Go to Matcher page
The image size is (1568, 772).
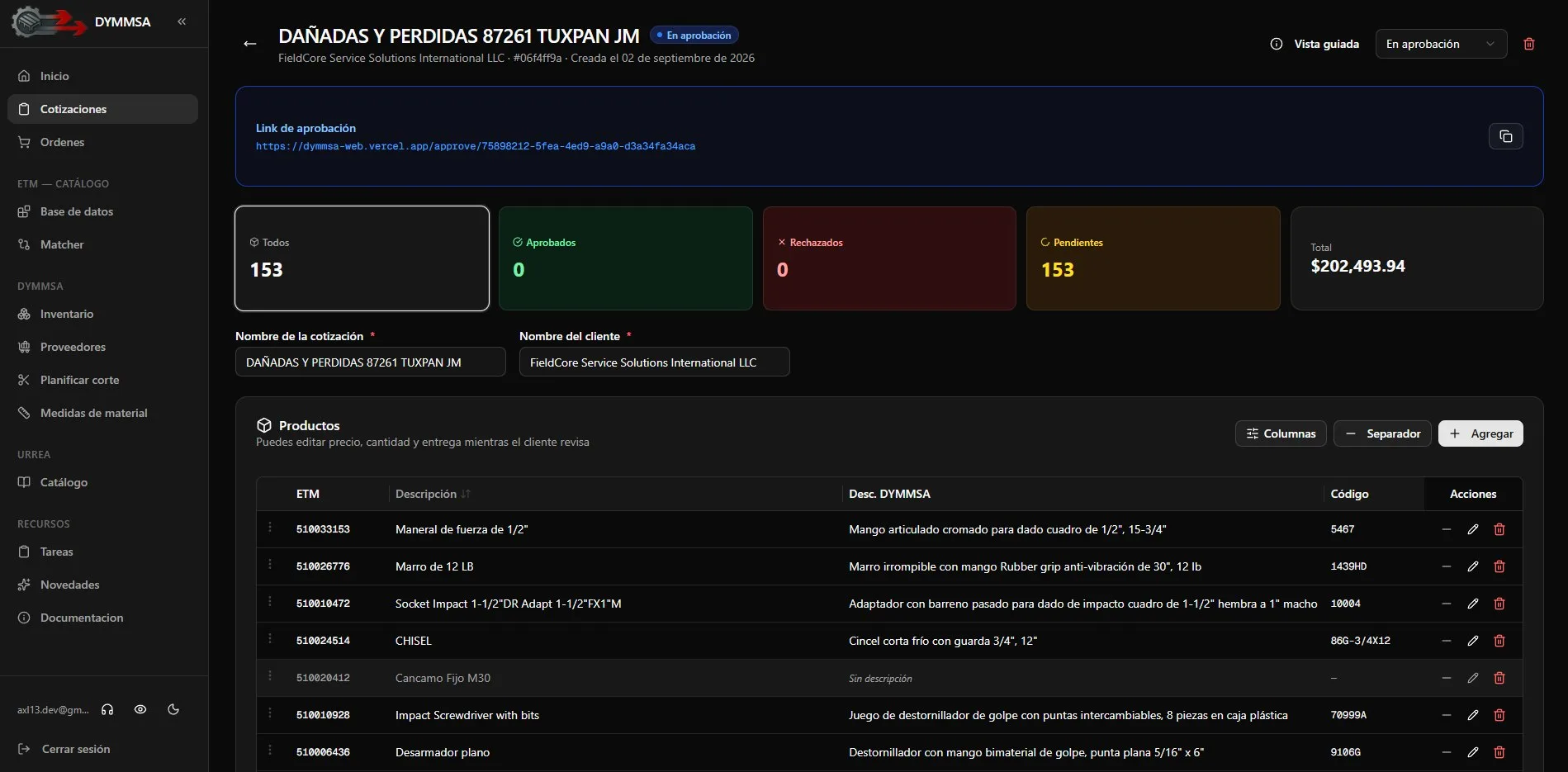[102, 244]
